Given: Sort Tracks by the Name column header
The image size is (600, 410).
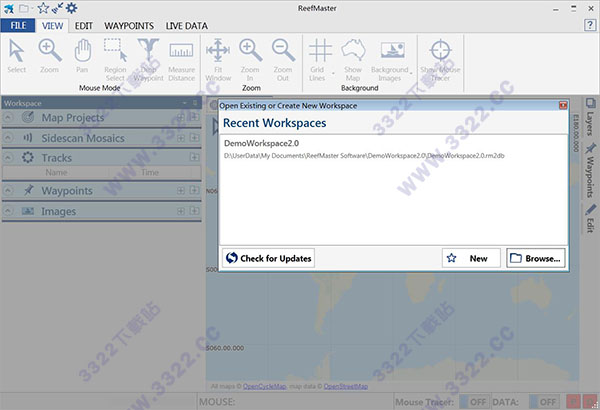Looking at the screenshot, I should point(56,173).
